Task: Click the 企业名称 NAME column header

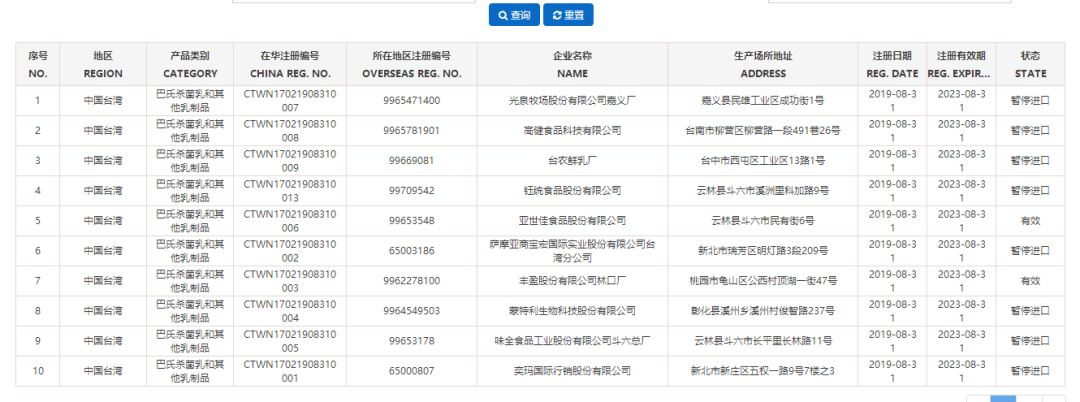Action: point(572,65)
